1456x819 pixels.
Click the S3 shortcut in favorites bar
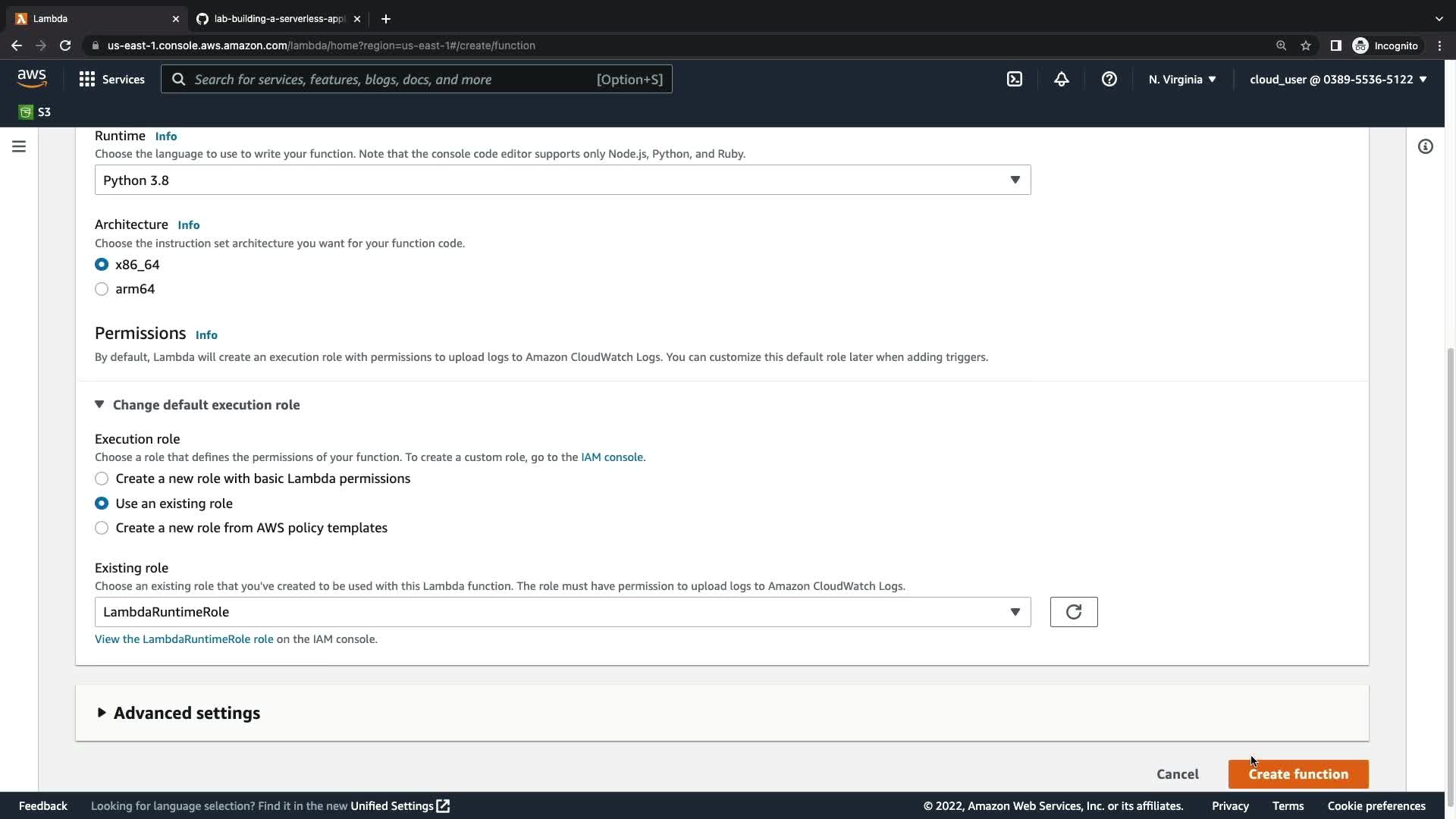pyautogui.click(x=35, y=112)
